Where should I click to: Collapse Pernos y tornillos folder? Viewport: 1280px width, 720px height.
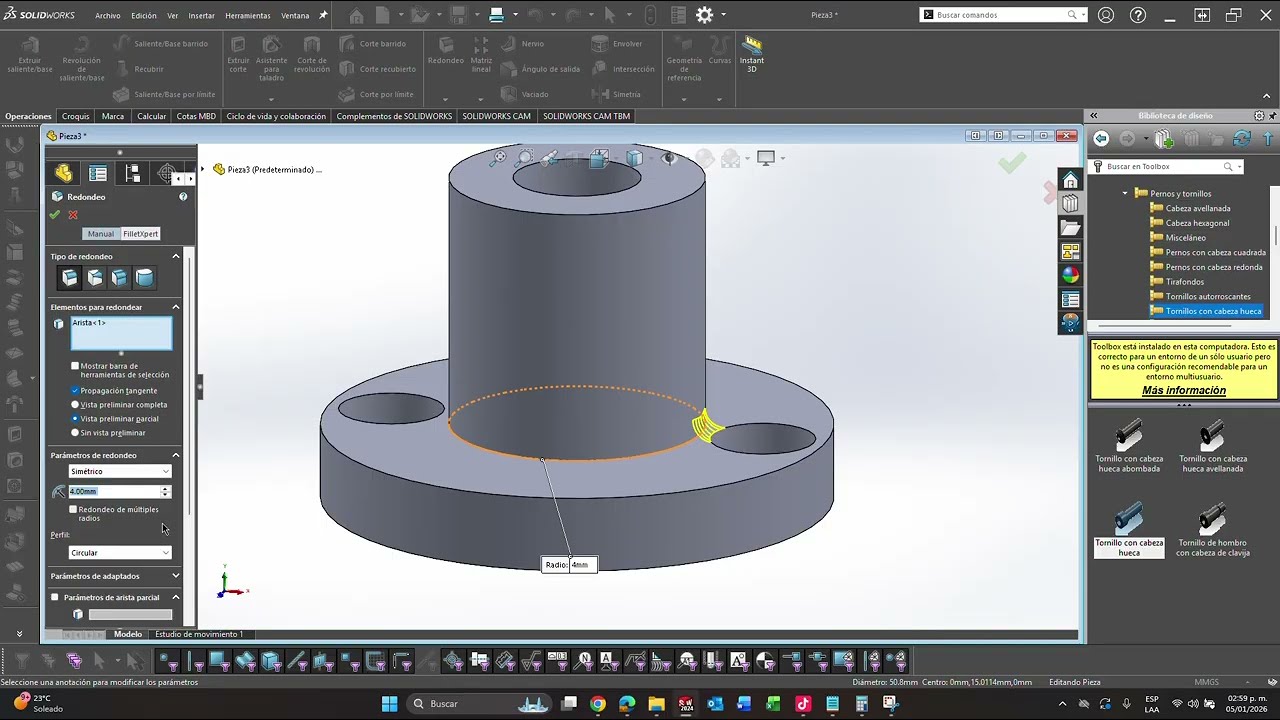(x=1125, y=193)
